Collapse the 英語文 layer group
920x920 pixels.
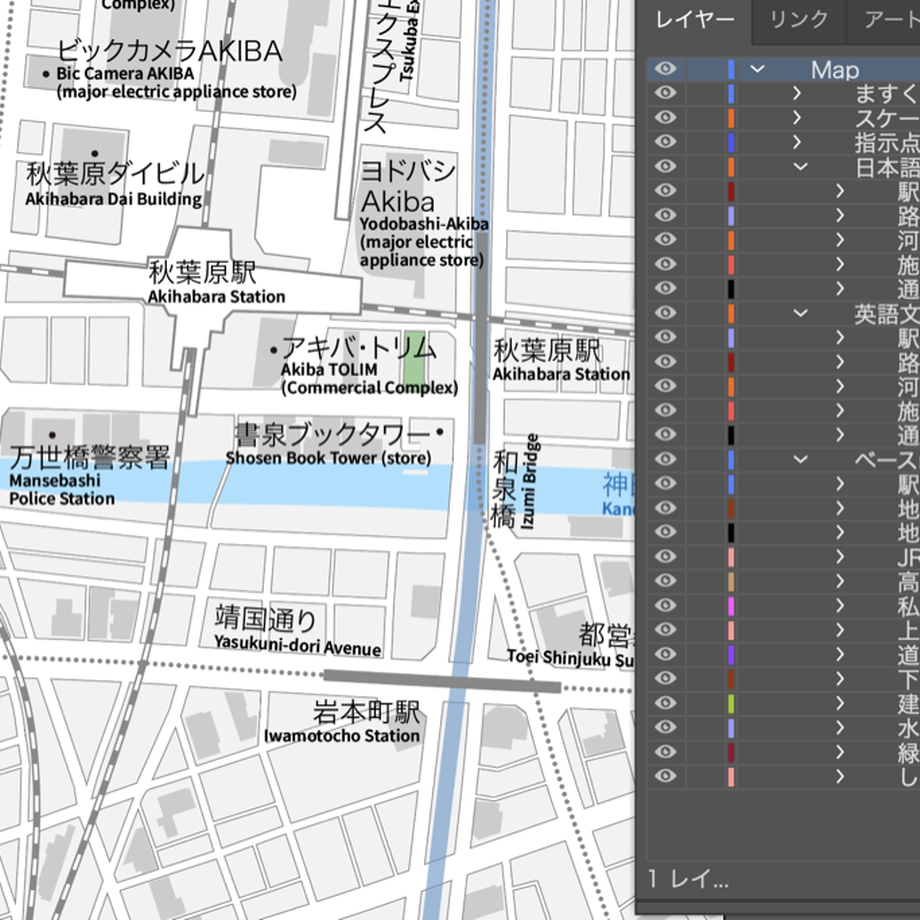pyautogui.click(x=800, y=313)
